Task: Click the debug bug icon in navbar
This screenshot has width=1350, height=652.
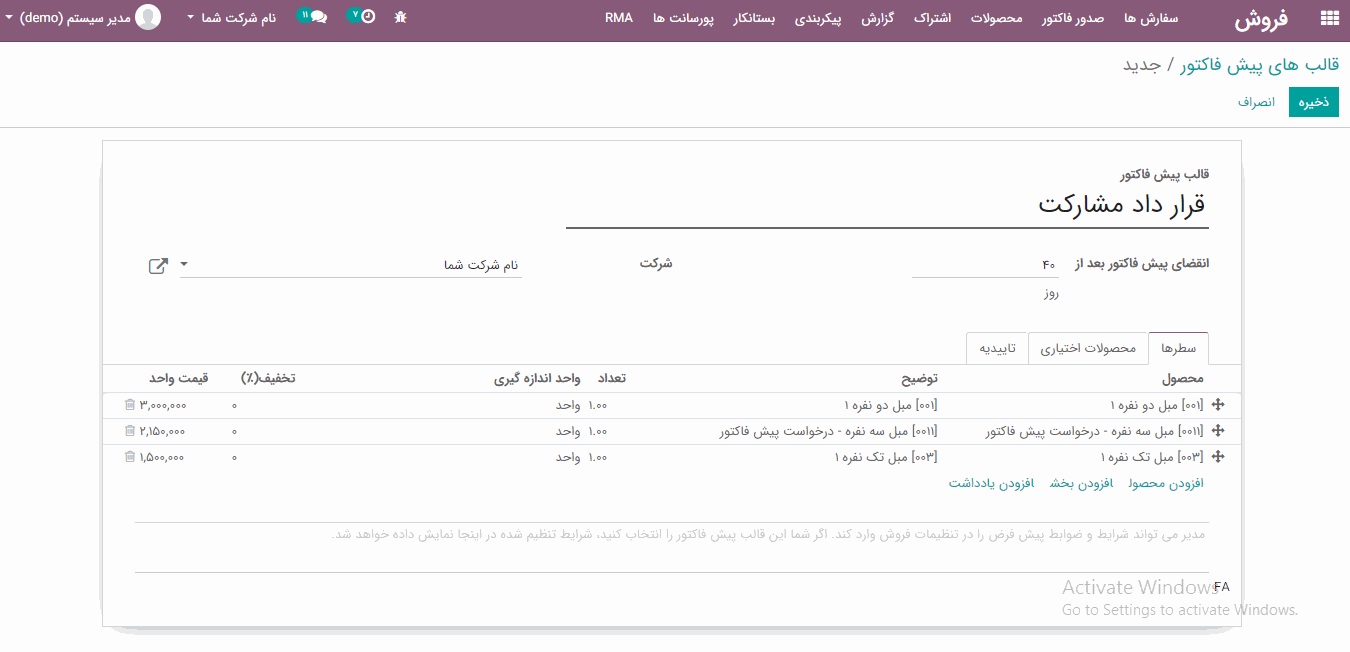Action: (x=400, y=17)
